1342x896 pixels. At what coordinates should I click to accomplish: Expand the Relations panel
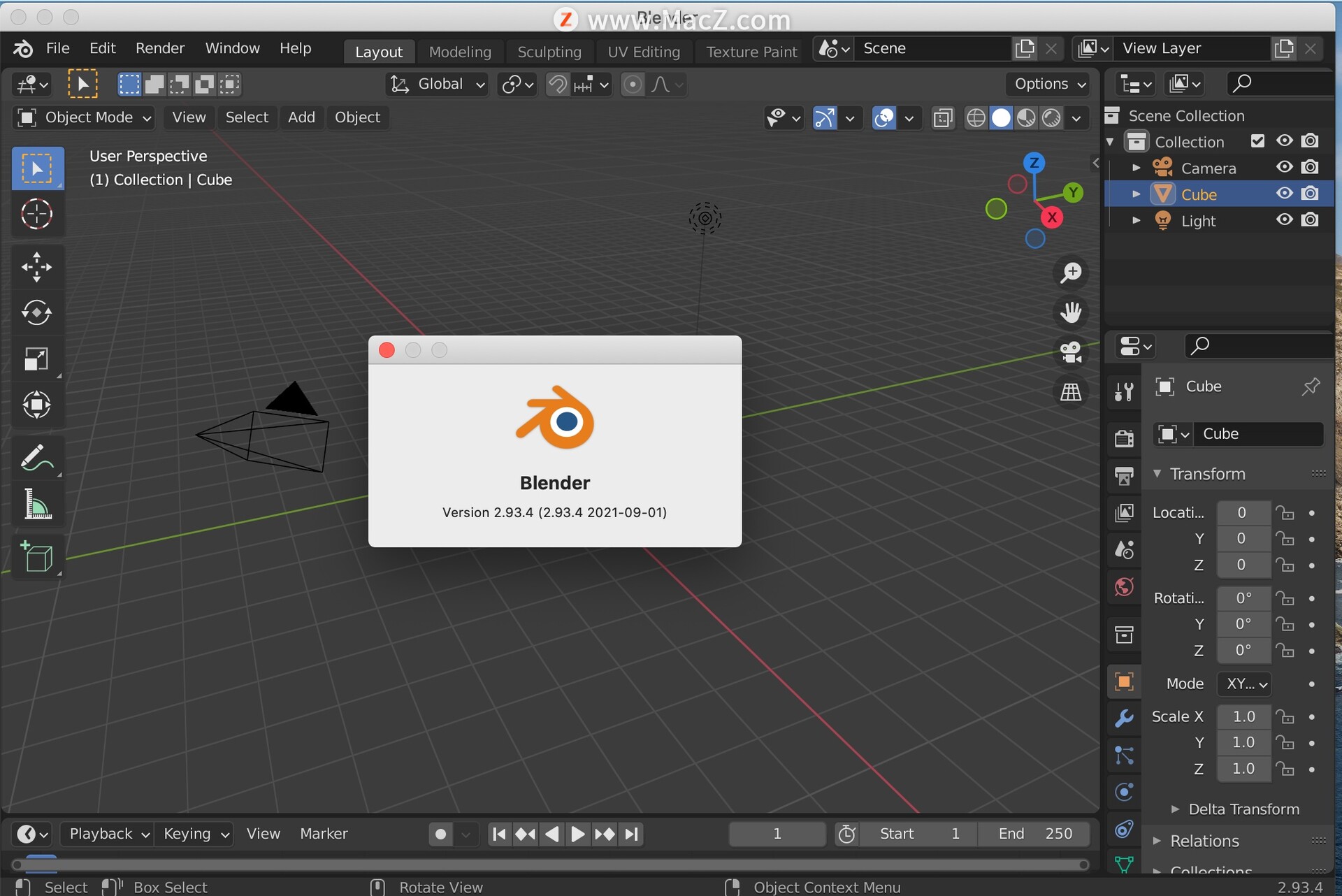click(x=1157, y=841)
